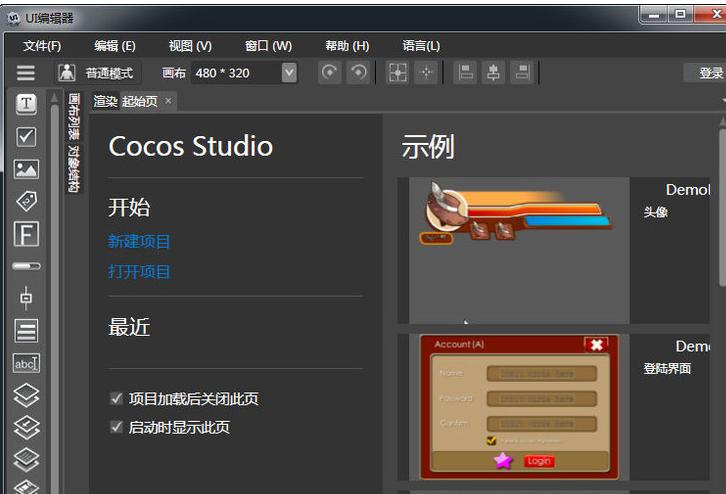Open the 窗口(W) menu

pyautogui.click(x=269, y=46)
